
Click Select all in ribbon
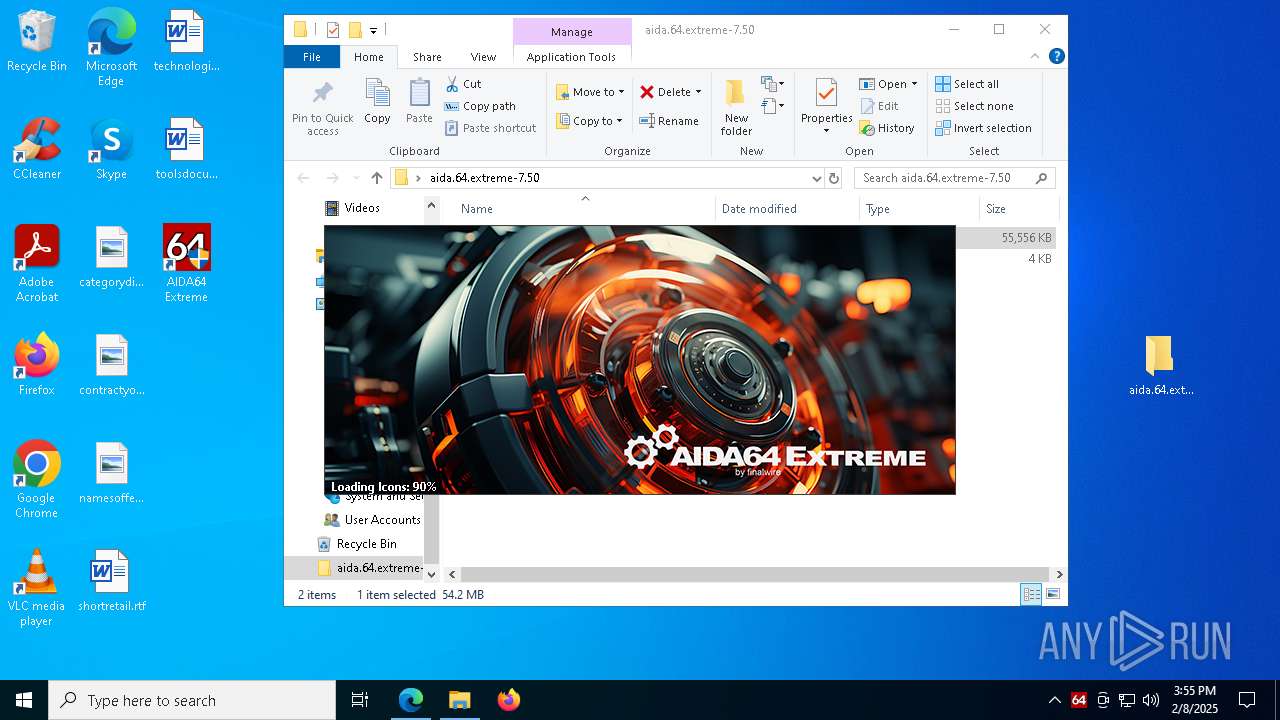pos(967,84)
